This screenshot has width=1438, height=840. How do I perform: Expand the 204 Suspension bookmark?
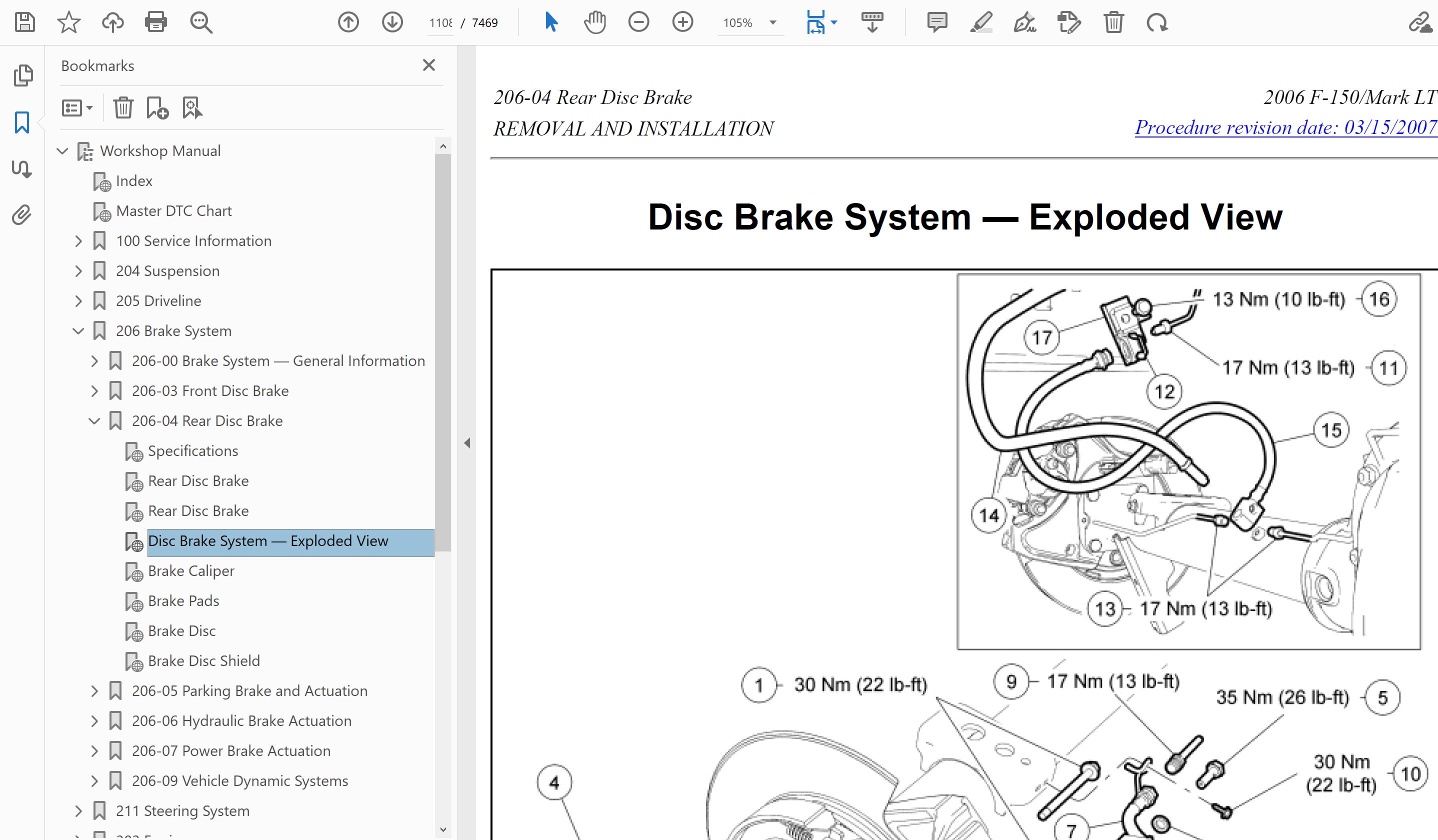pos(78,271)
